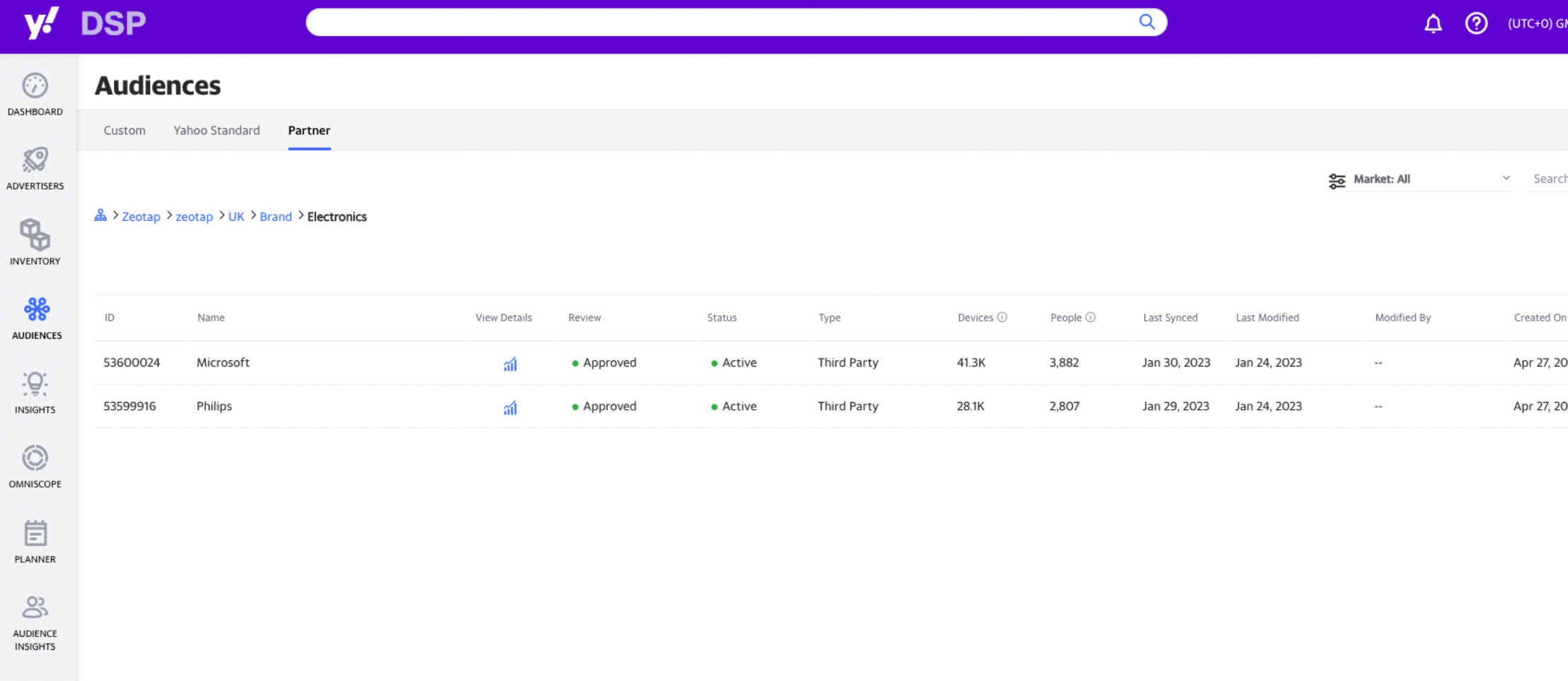Click the 28.1K devices value
This screenshot has width=1568, height=681.
pos(970,406)
